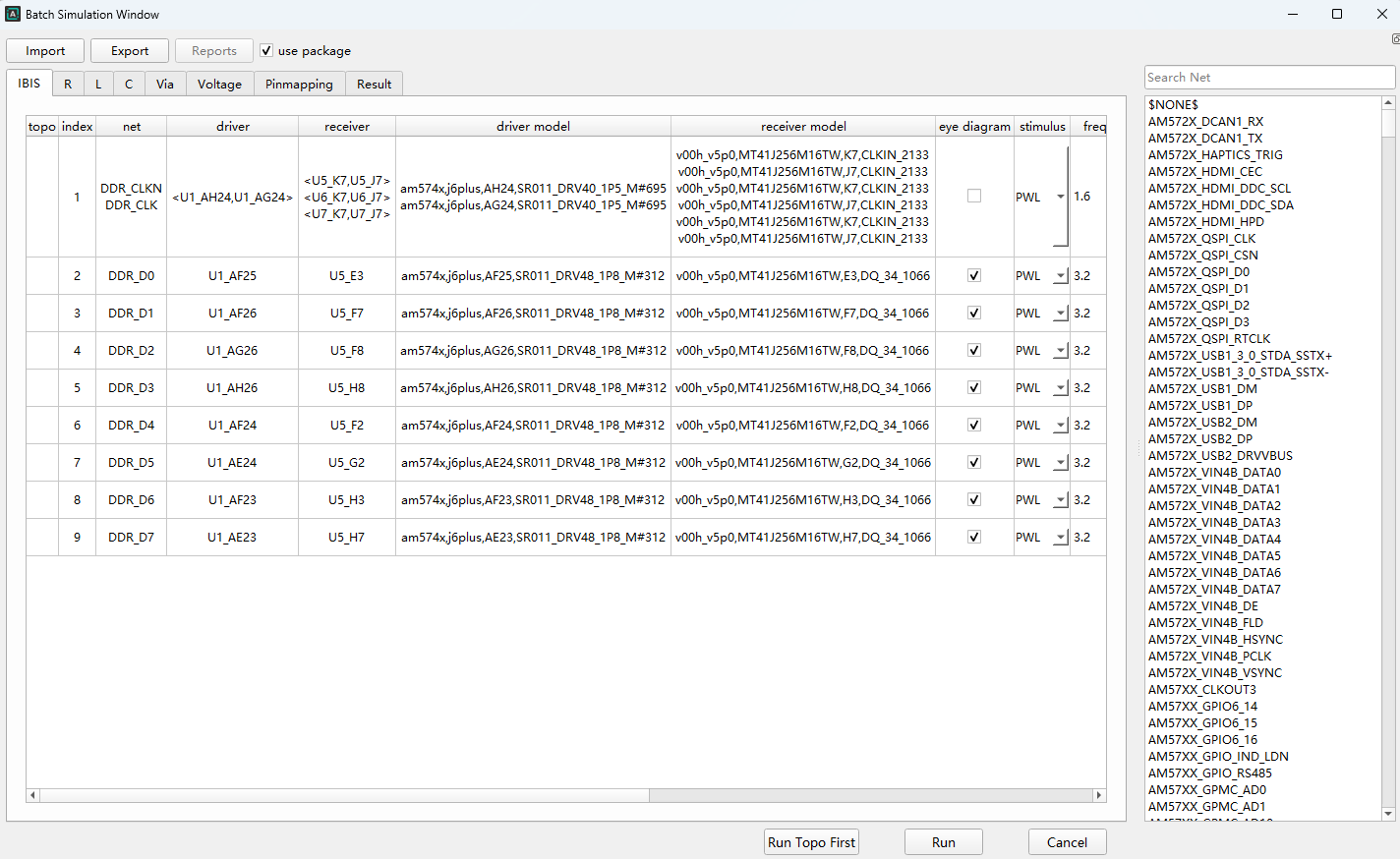Screen dimensions: 1400x859
Task: Click the table's scroll-left arrow
Action: point(32,795)
